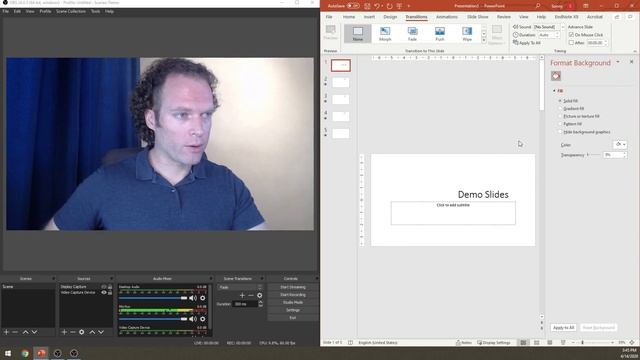Open the OBS Tools menu
Viewport: 640px width, 360px height.
coord(96,11)
